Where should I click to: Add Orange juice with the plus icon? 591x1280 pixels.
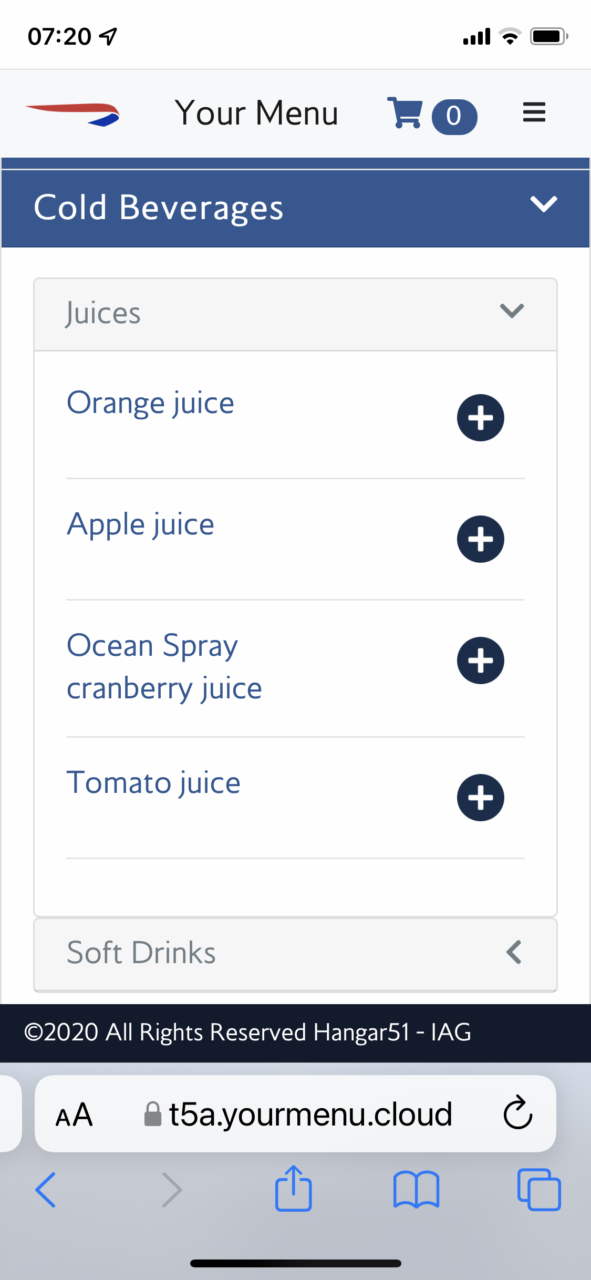tap(481, 418)
